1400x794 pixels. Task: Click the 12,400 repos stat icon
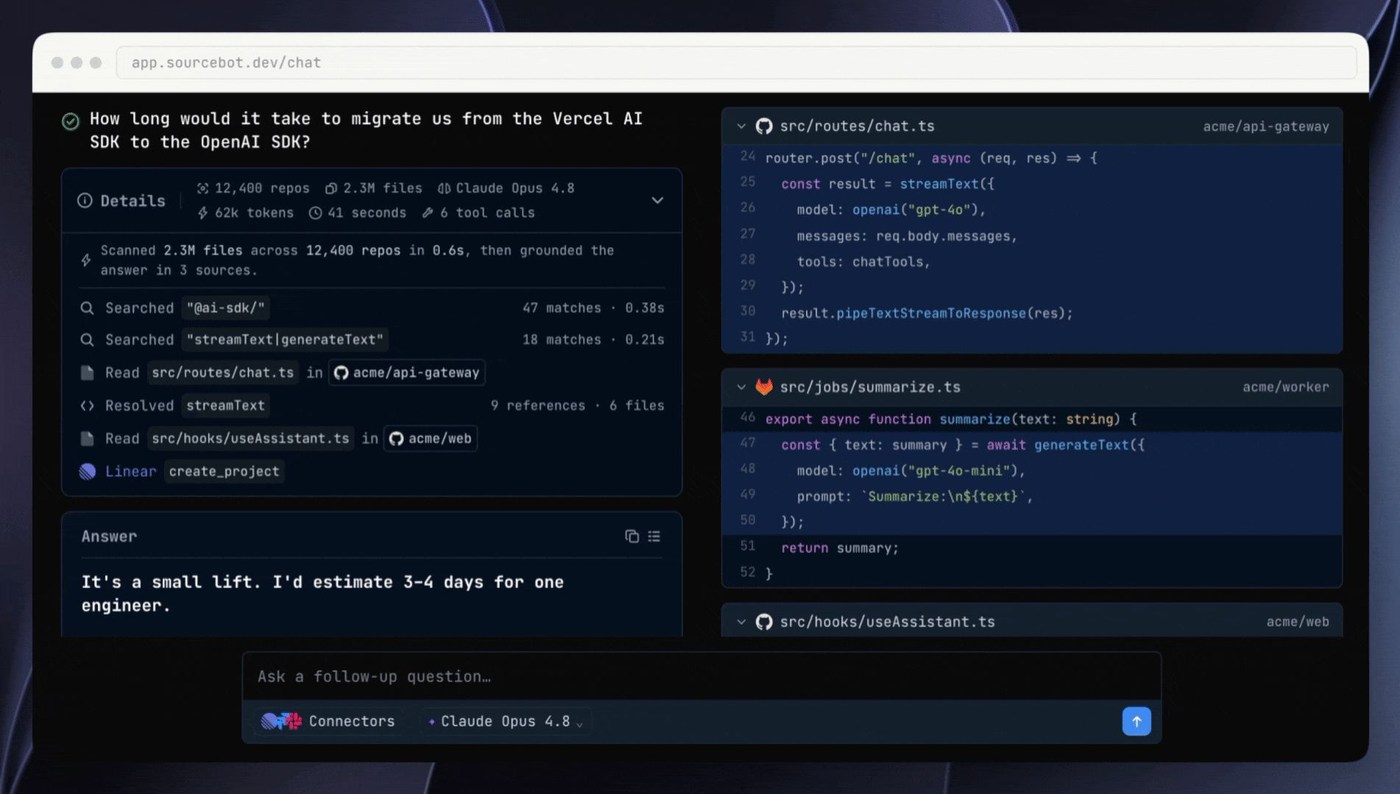(x=203, y=188)
